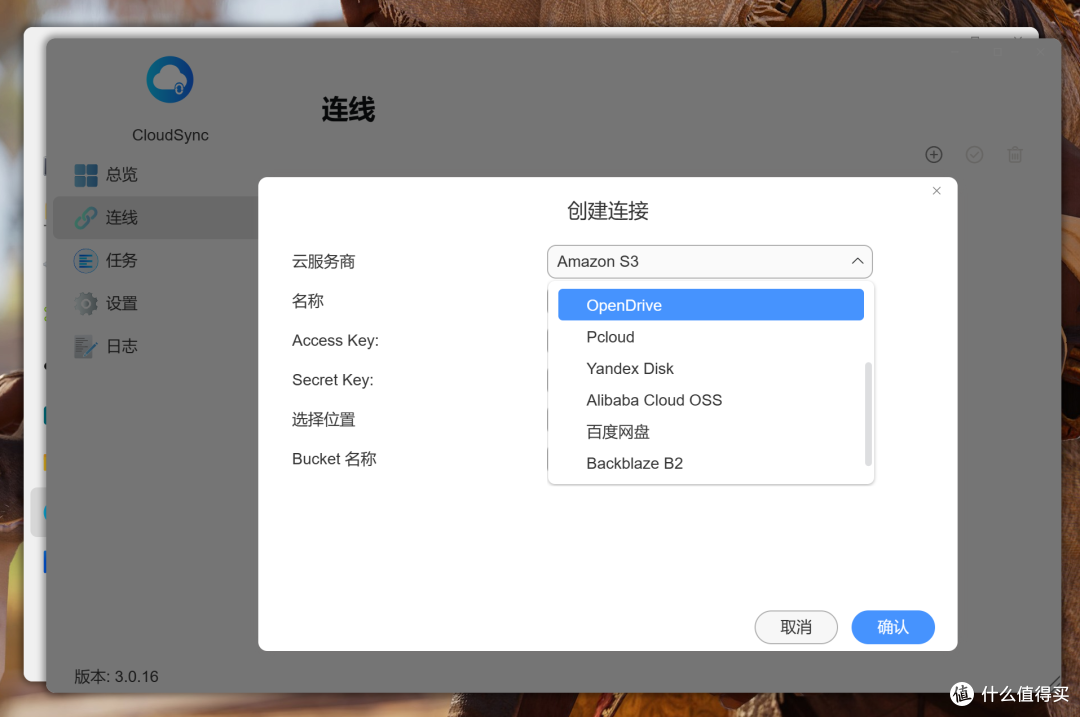The width and height of the screenshot is (1080, 717).
Task: Click the trash delete connection icon
Action: tap(1015, 155)
